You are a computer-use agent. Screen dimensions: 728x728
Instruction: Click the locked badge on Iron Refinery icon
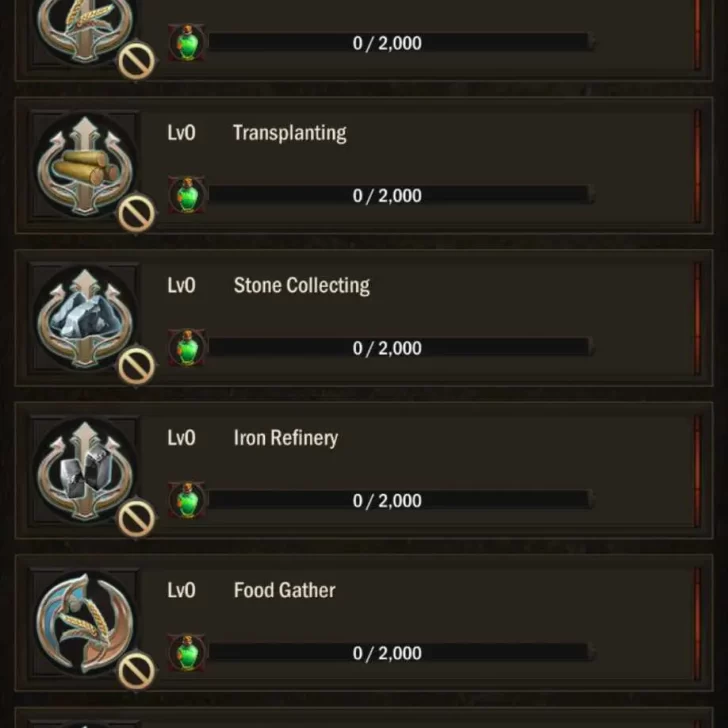point(136,518)
